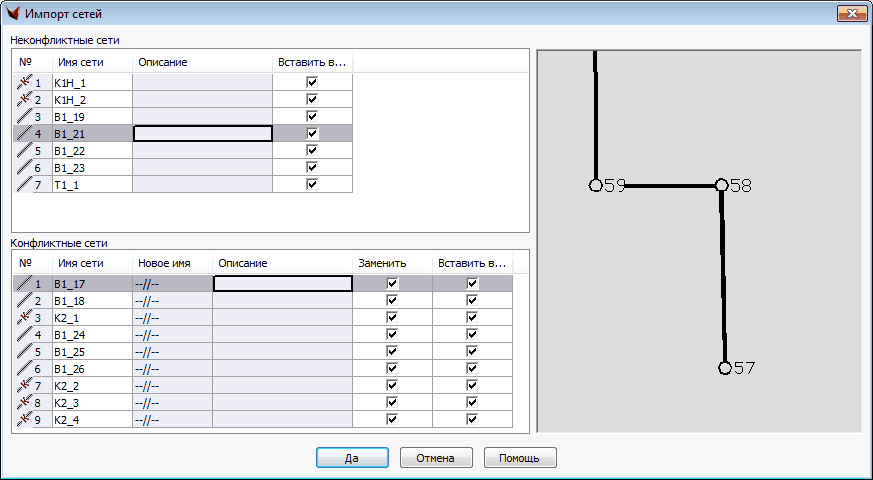The height and width of the screenshot is (480, 873).
Task: Disable insert checkbox for K2_3 row
Action: coord(472,403)
